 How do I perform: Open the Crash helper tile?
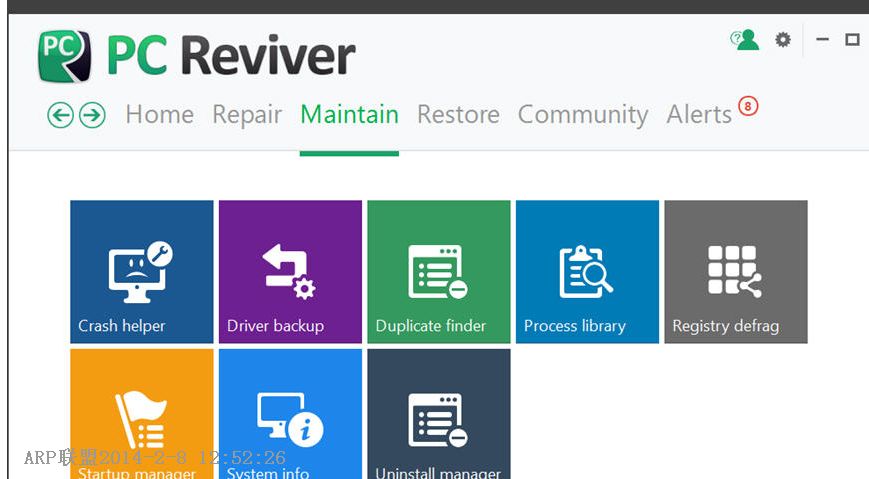coord(142,272)
